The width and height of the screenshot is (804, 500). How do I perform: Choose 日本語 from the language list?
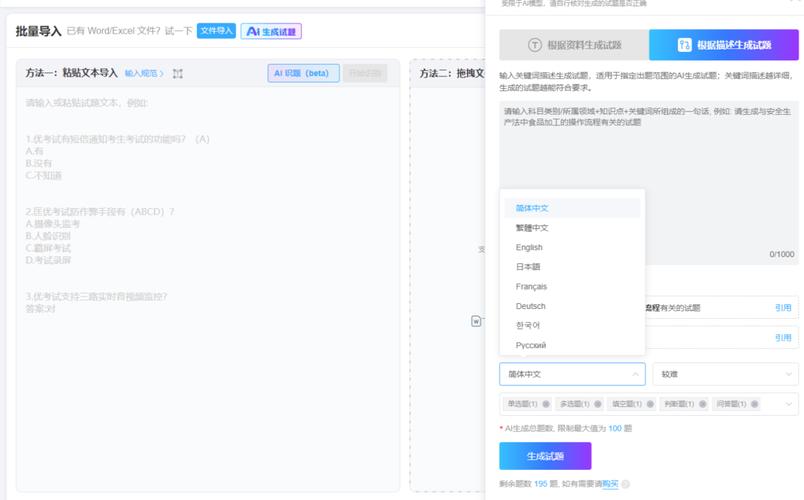click(572, 267)
